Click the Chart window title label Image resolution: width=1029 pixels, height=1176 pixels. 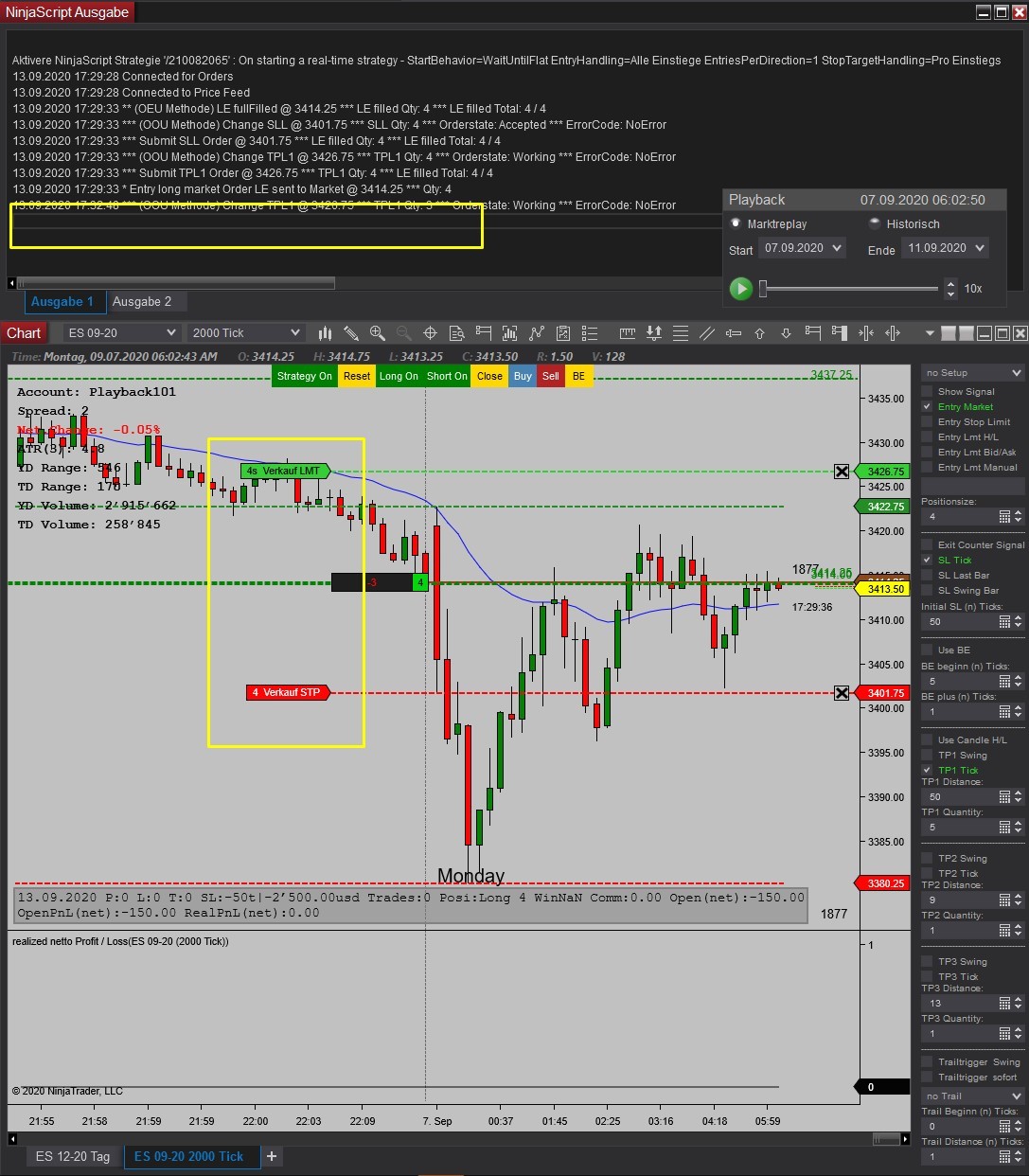pos(24,332)
